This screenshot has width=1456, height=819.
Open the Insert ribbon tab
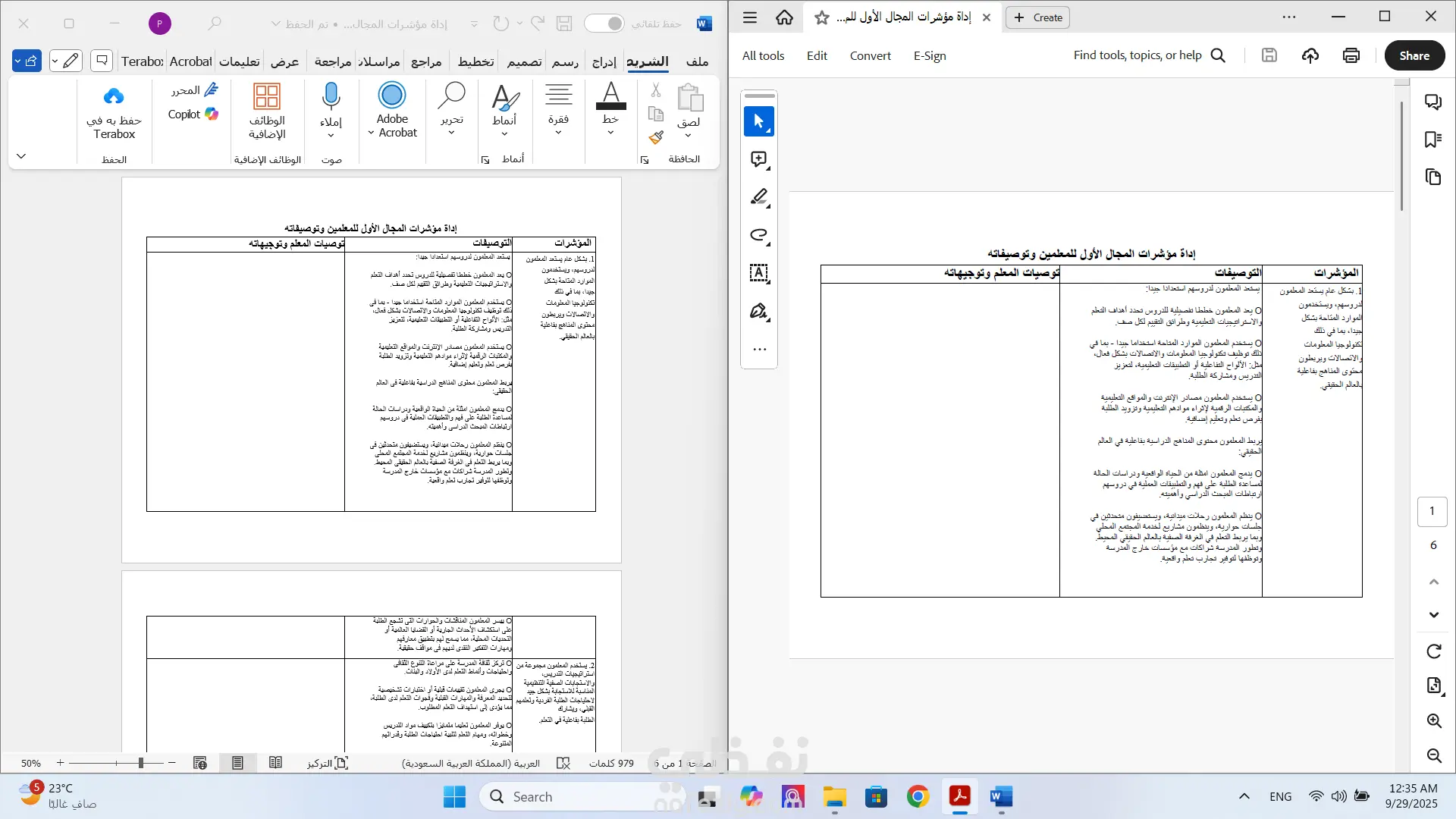click(x=604, y=61)
